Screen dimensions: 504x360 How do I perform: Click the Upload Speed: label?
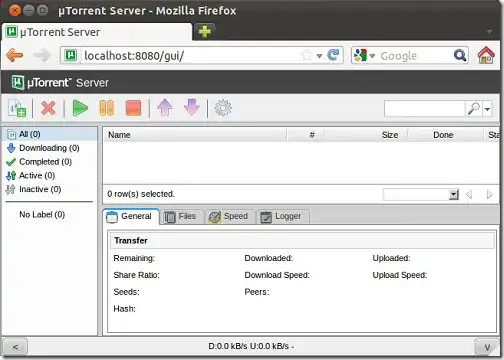400,275
